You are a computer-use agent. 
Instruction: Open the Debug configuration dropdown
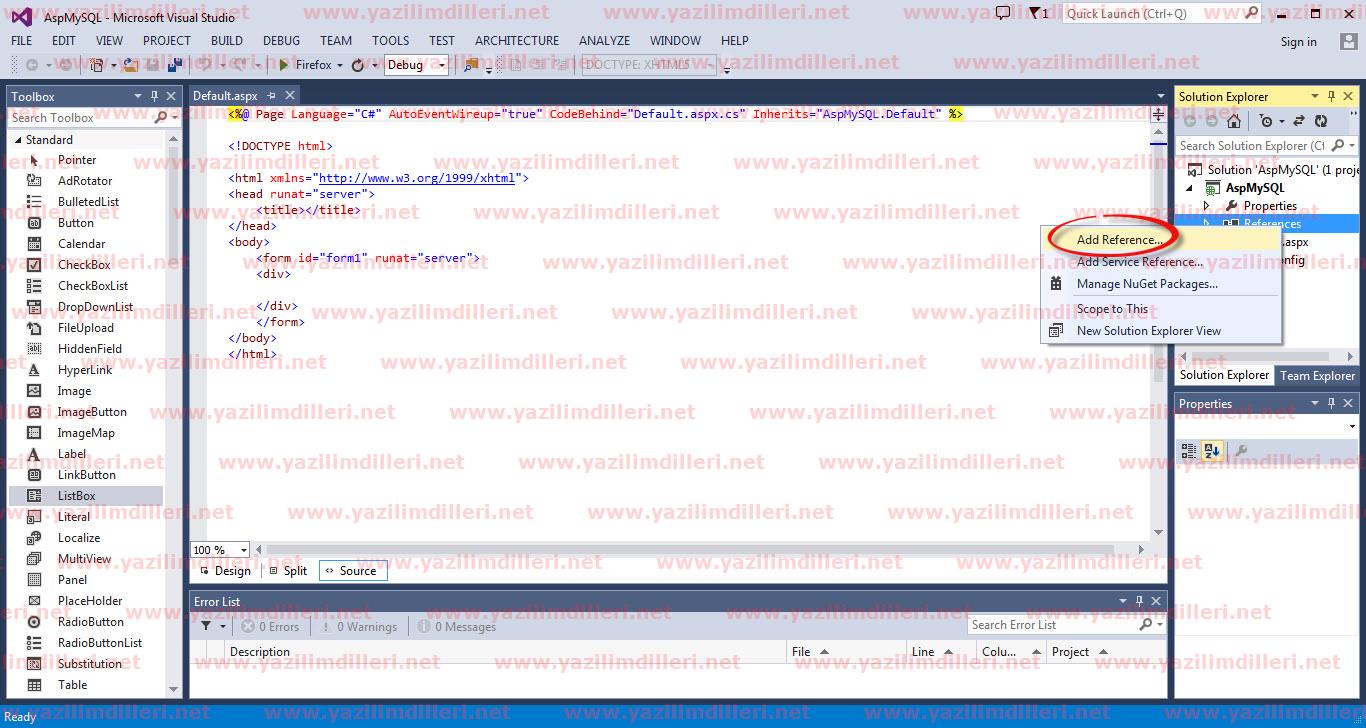(441, 65)
